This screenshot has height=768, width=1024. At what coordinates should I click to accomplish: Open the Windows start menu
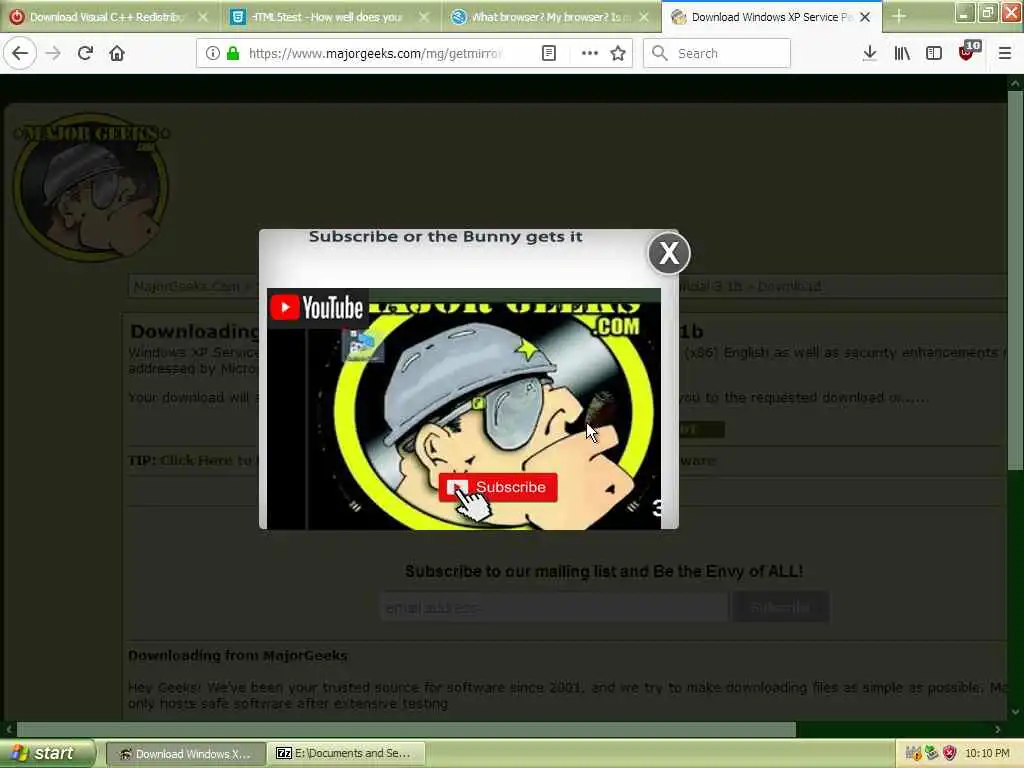(x=48, y=753)
